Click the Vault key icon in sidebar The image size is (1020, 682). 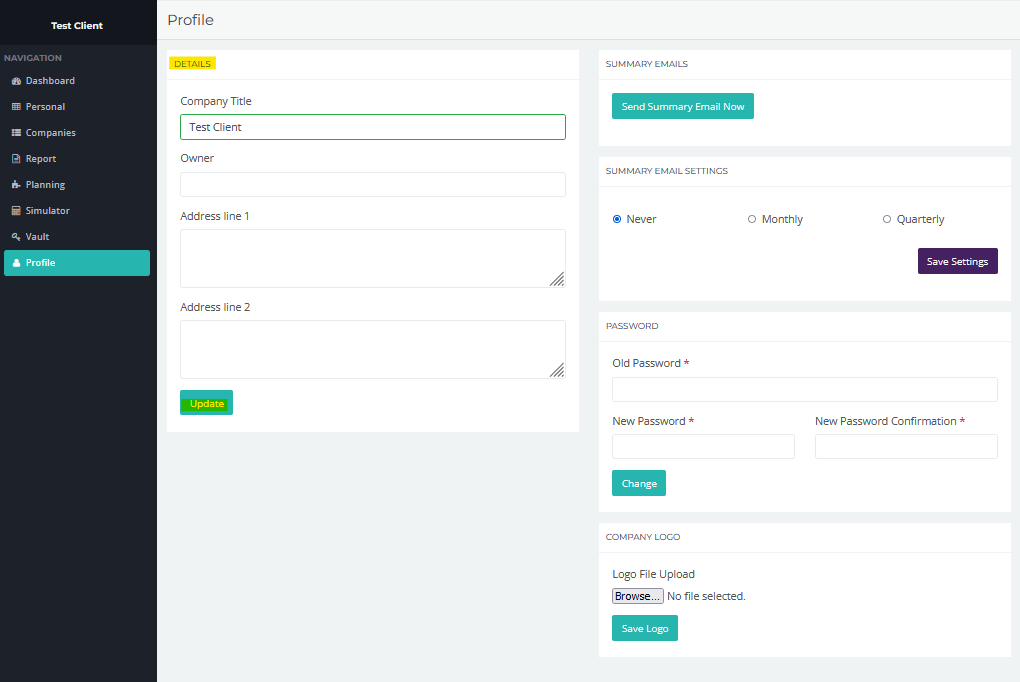[x=16, y=237]
